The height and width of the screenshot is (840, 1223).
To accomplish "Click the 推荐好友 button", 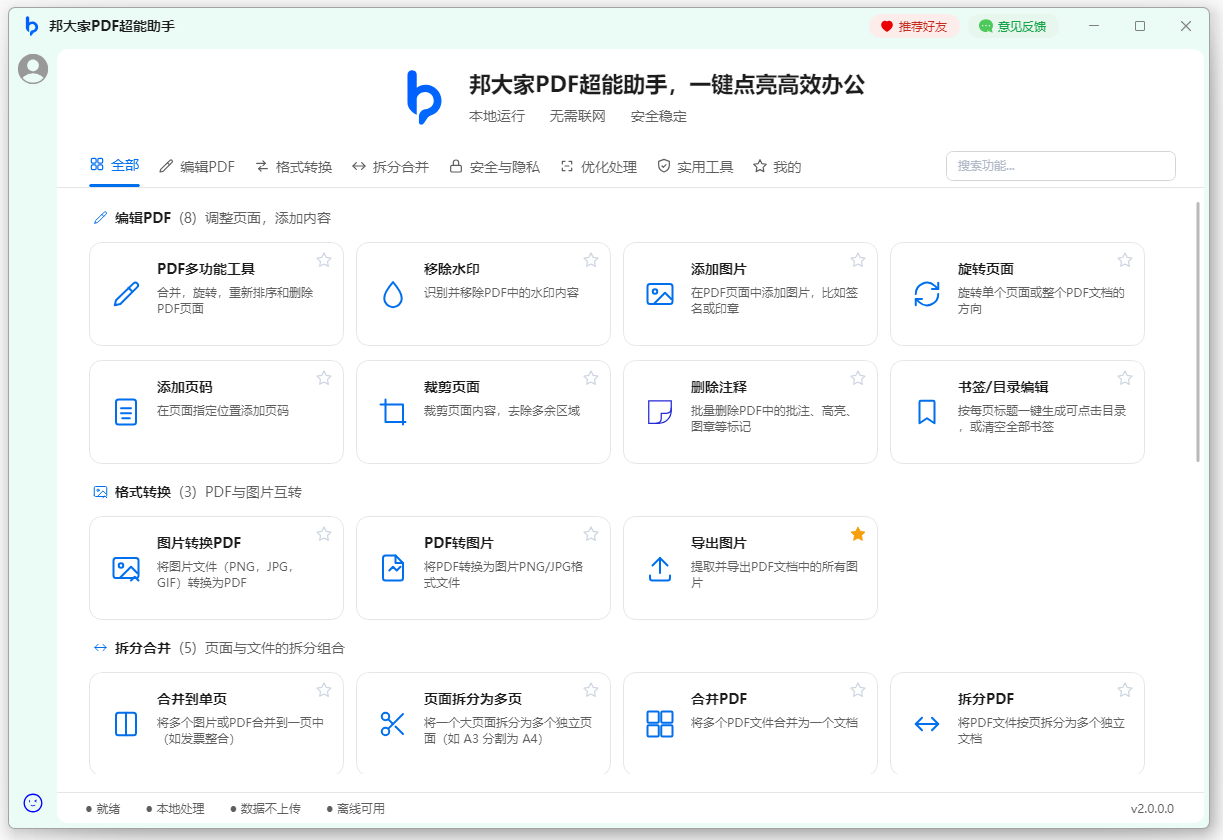I will click(914, 26).
